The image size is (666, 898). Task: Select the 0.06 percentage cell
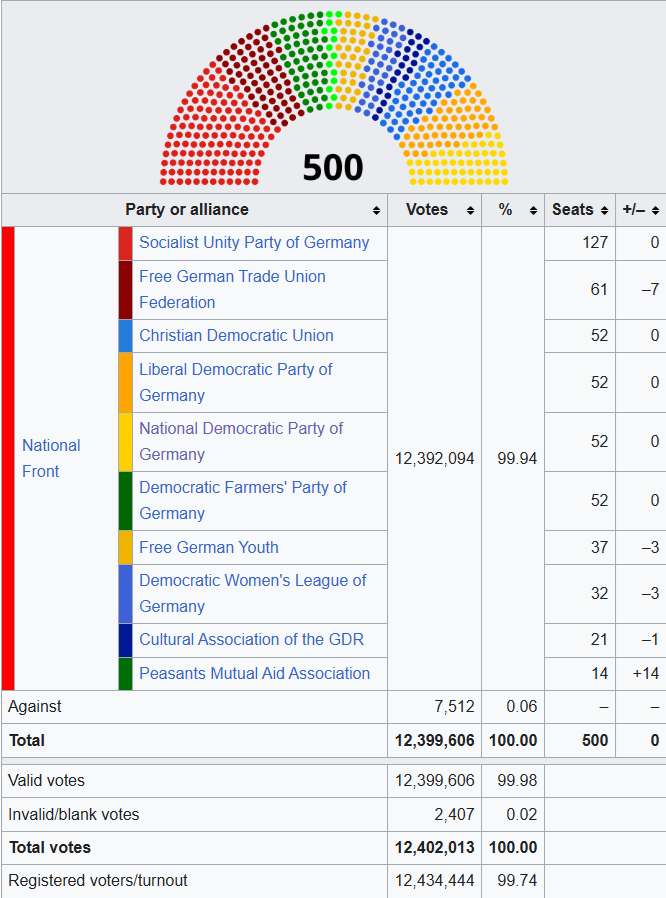tap(513, 707)
